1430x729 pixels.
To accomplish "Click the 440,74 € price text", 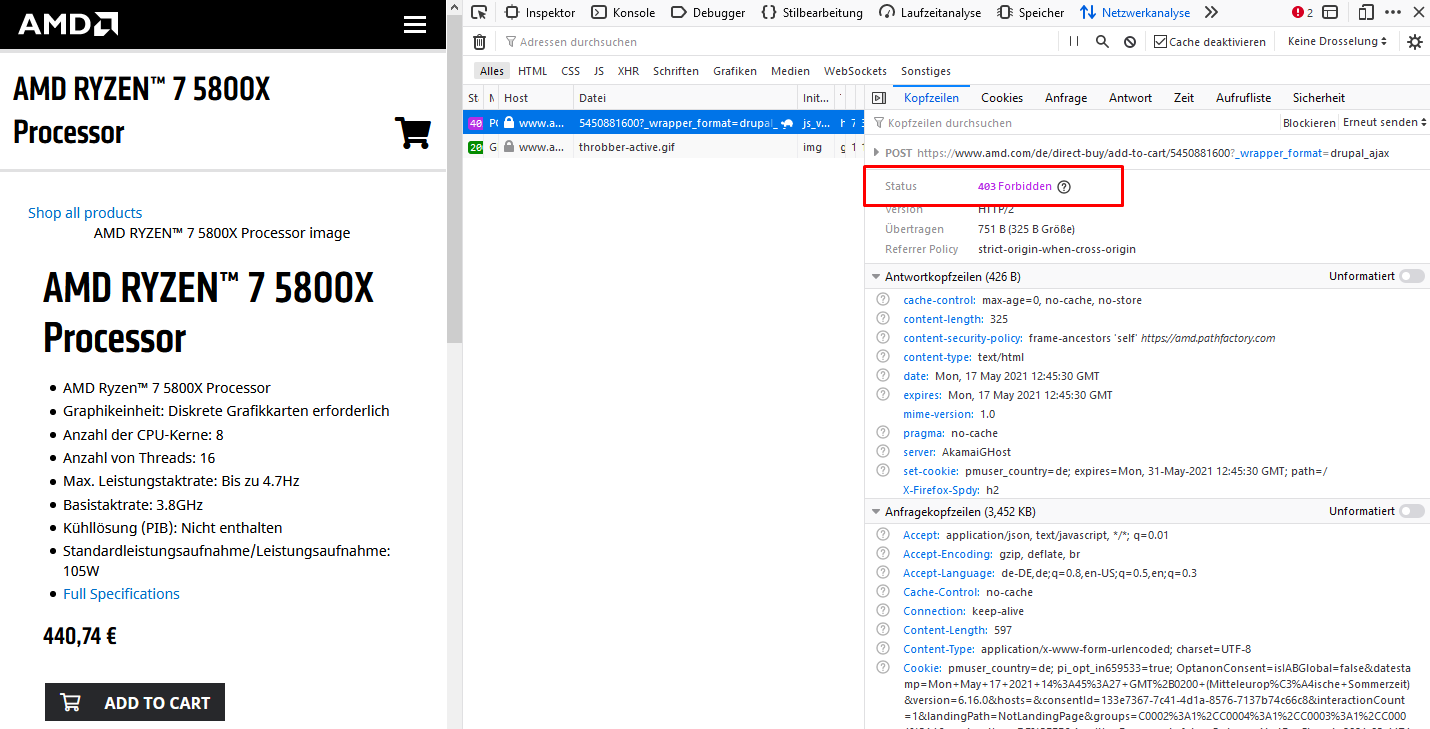I will [80, 636].
